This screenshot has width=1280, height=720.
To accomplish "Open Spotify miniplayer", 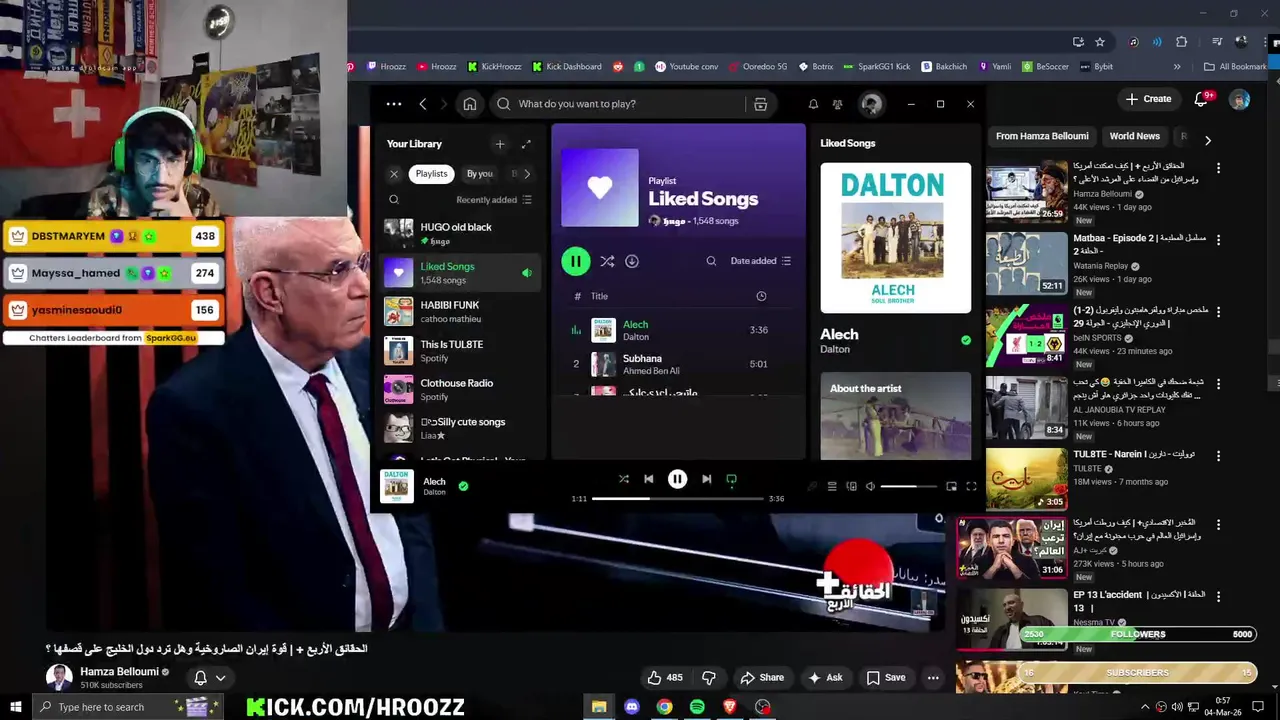I will pyautogui.click(x=951, y=487).
